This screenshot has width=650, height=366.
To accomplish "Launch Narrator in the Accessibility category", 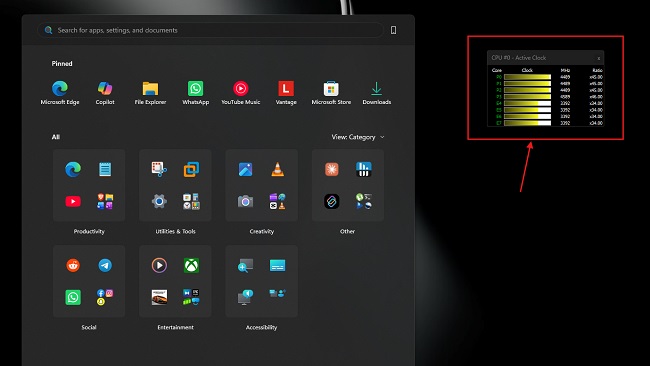I will (x=245, y=297).
